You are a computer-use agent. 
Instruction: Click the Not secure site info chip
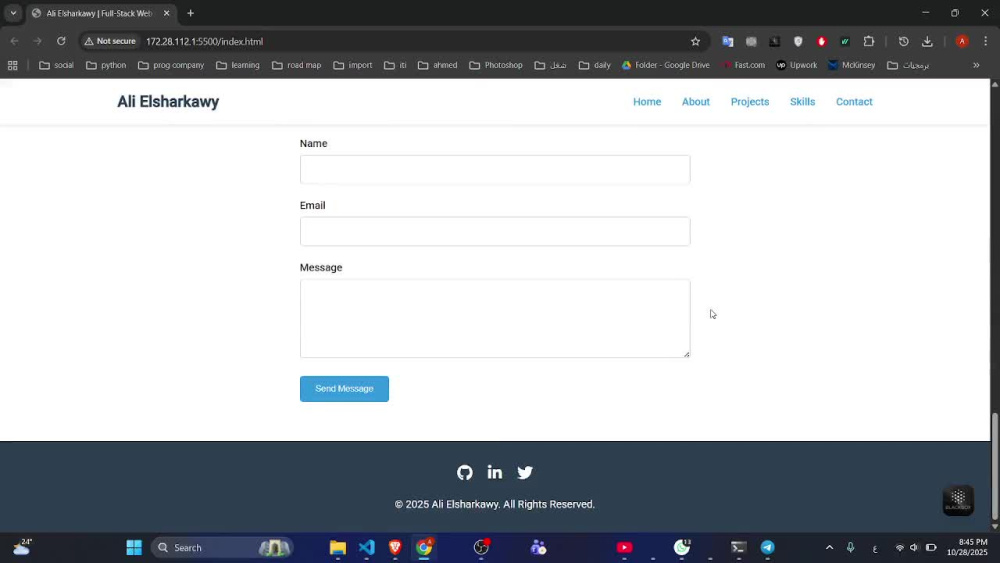[110, 41]
